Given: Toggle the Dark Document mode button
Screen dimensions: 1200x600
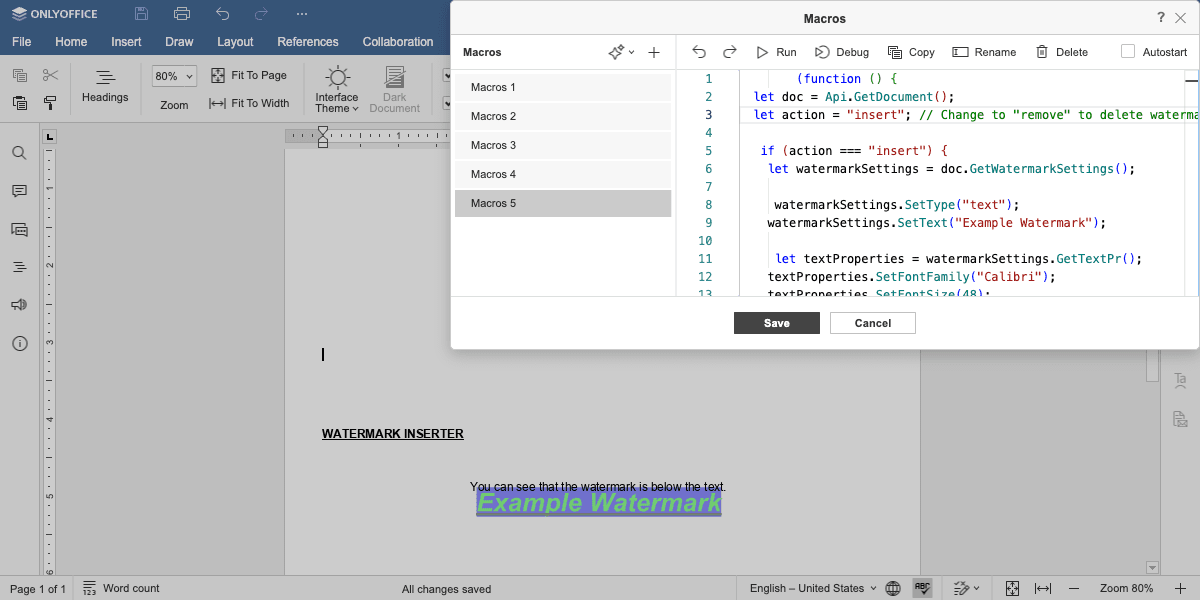Looking at the screenshot, I should (395, 89).
